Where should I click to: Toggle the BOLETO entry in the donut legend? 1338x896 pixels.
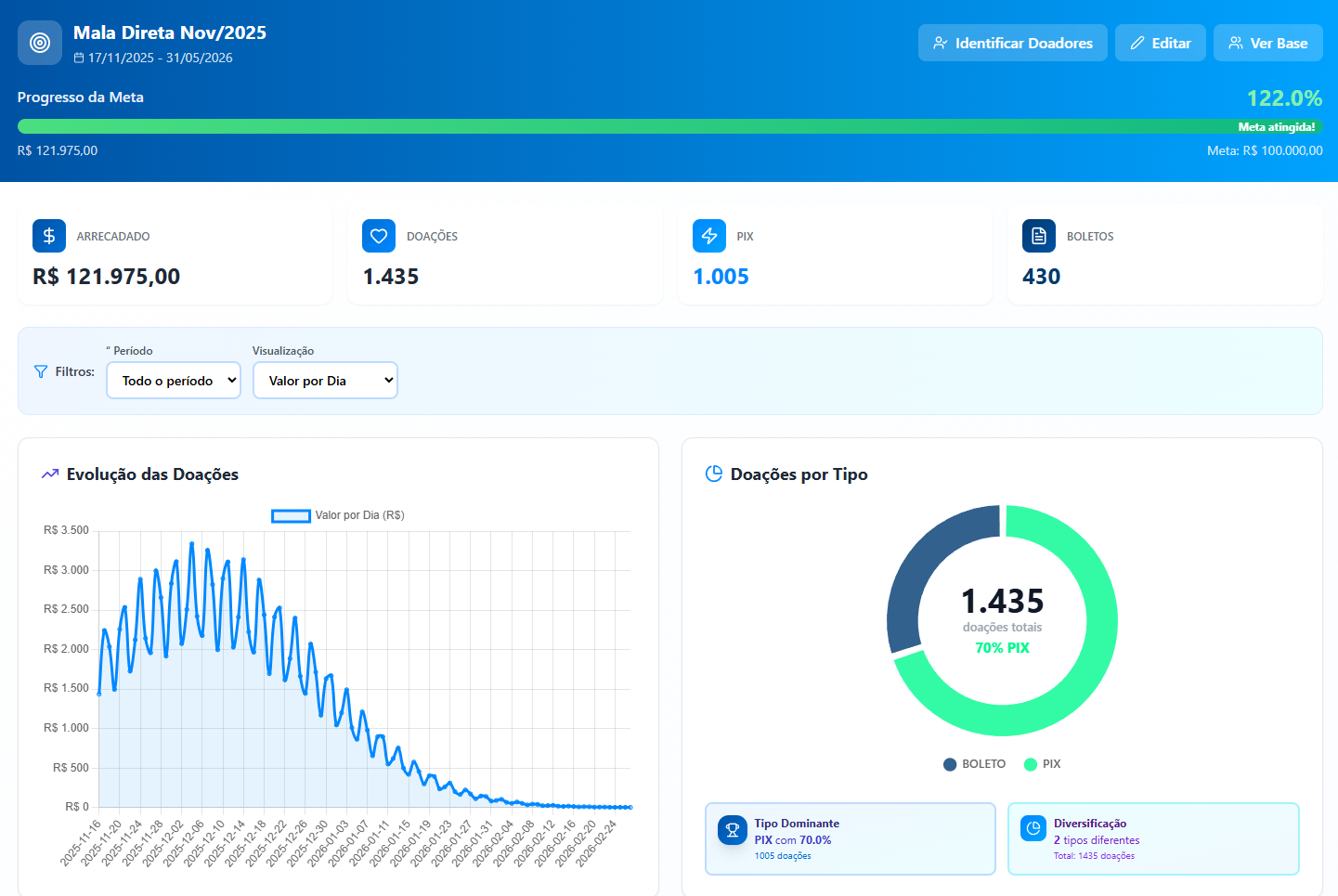pyautogui.click(x=974, y=763)
